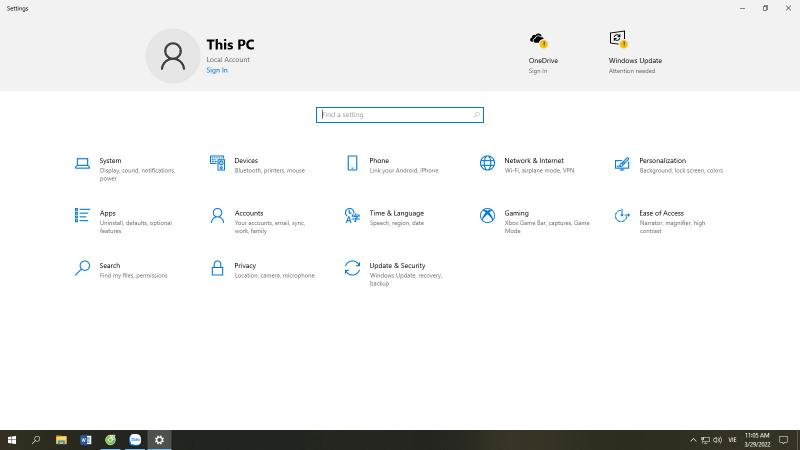Click the Personalization label
Image resolution: width=800 pixels, height=450 pixels.
pyautogui.click(x=662, y=161)
